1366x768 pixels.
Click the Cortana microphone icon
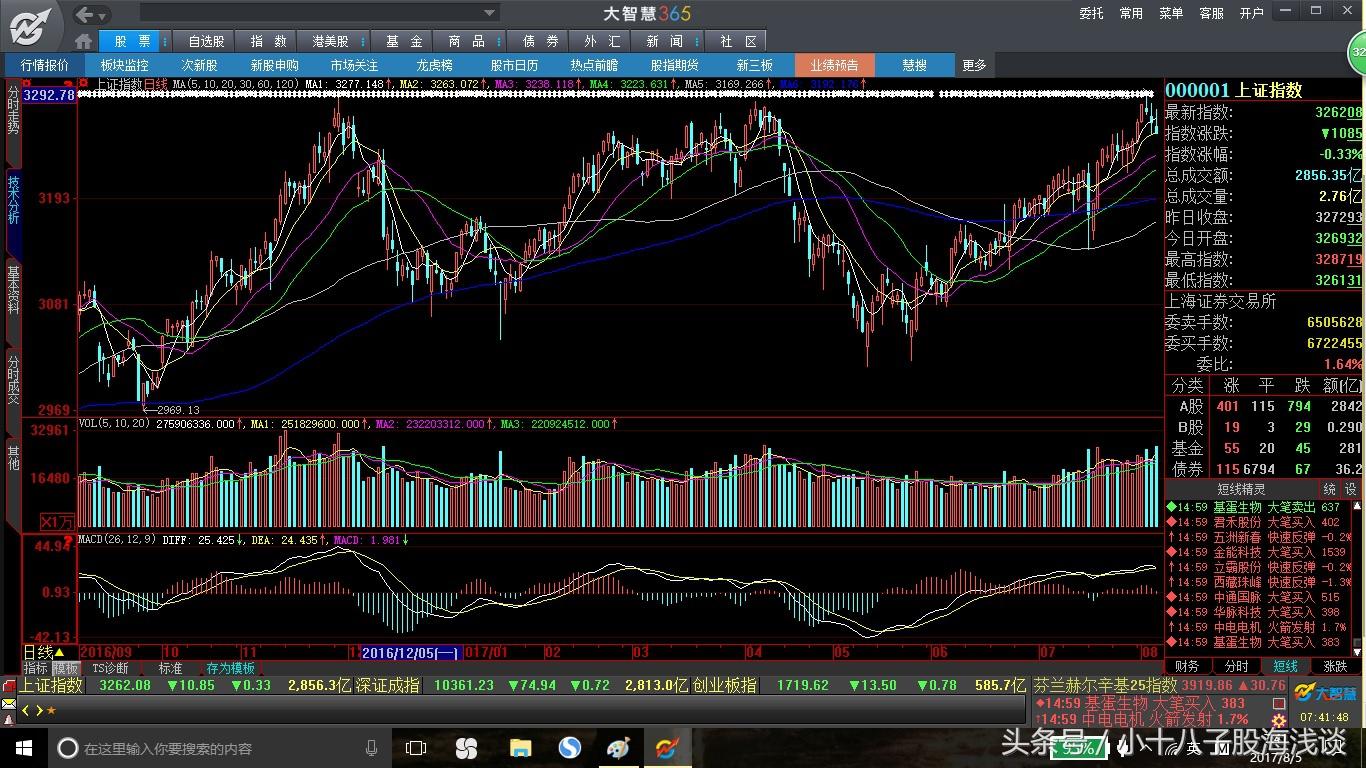[372, 748]
